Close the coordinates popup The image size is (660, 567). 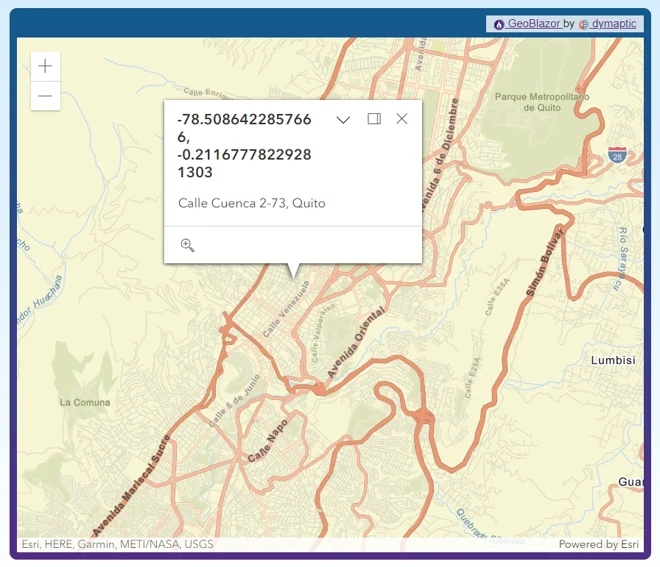(x=402, y=119)
